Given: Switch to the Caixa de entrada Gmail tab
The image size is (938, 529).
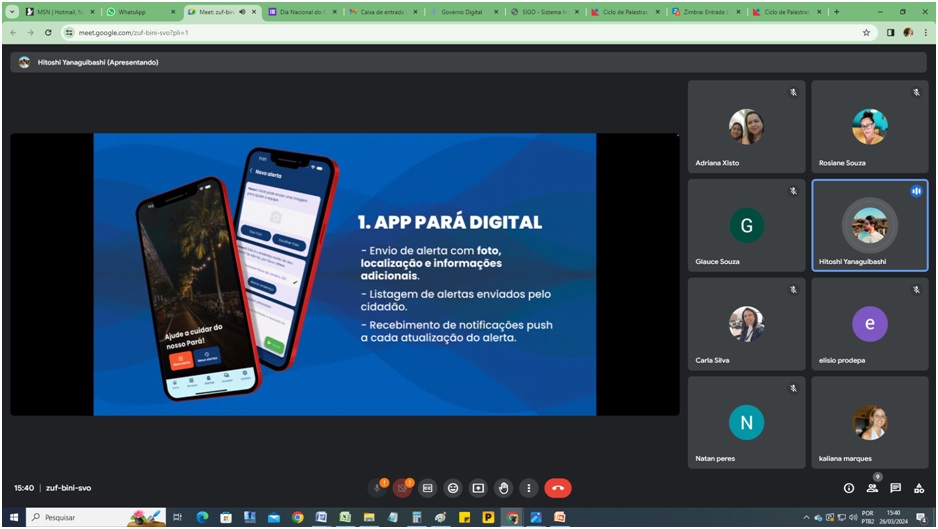Looking at the screenshot, I should click(x=383, y=12).
